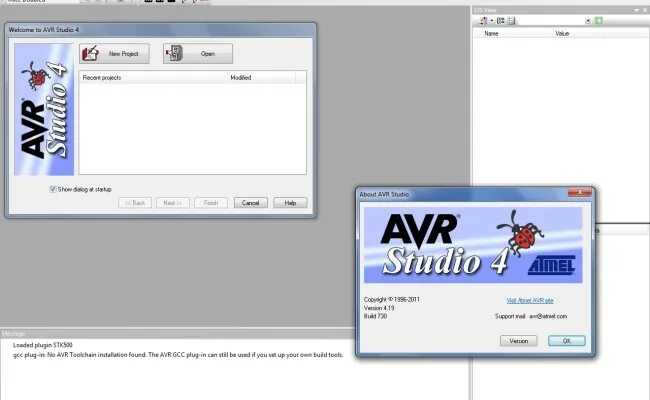Open the Visit Atmel AVR site link
Image resolution: width=650 pixels, height=400 pixels.
530,301
